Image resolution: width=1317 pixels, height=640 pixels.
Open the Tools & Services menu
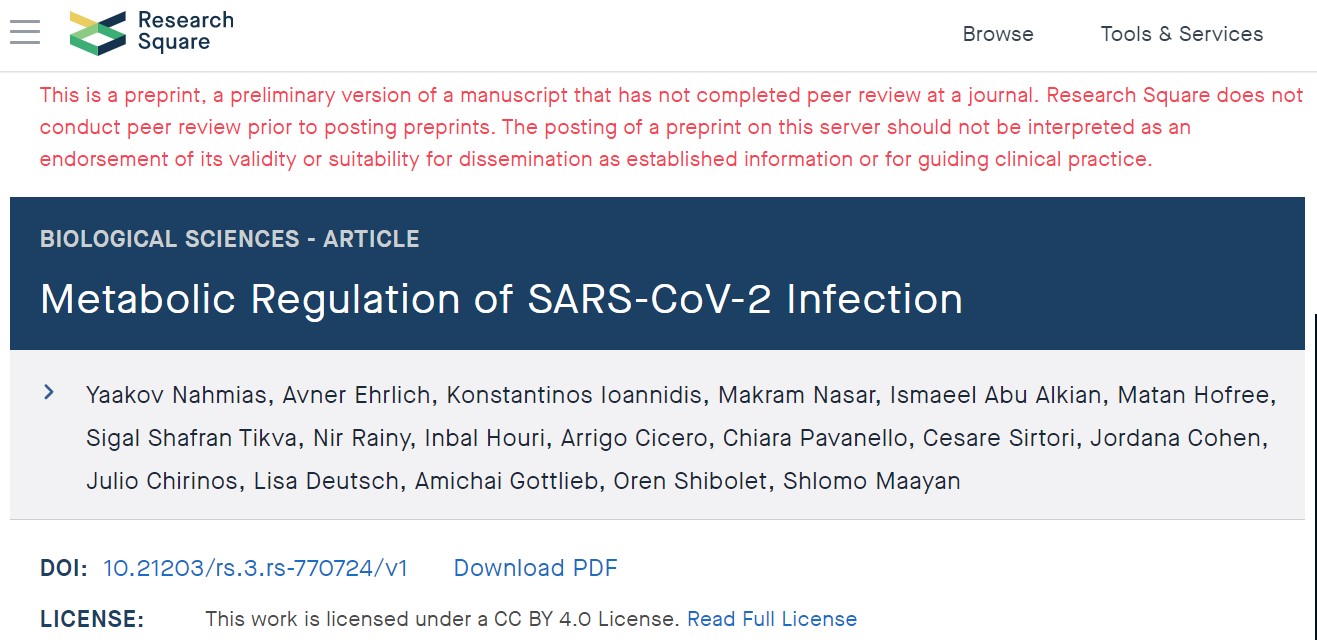(x=1181, y=34)
